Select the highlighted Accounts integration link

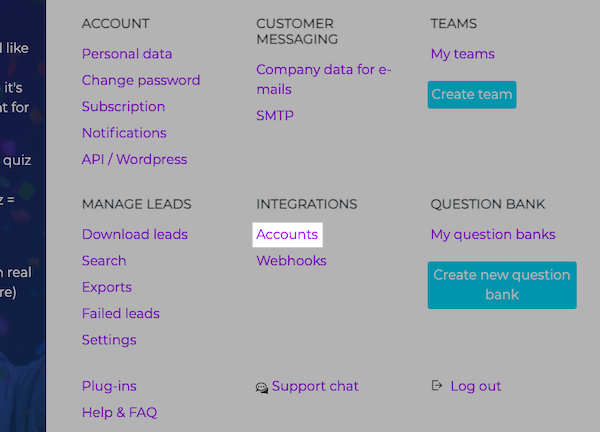pos(287,235)
